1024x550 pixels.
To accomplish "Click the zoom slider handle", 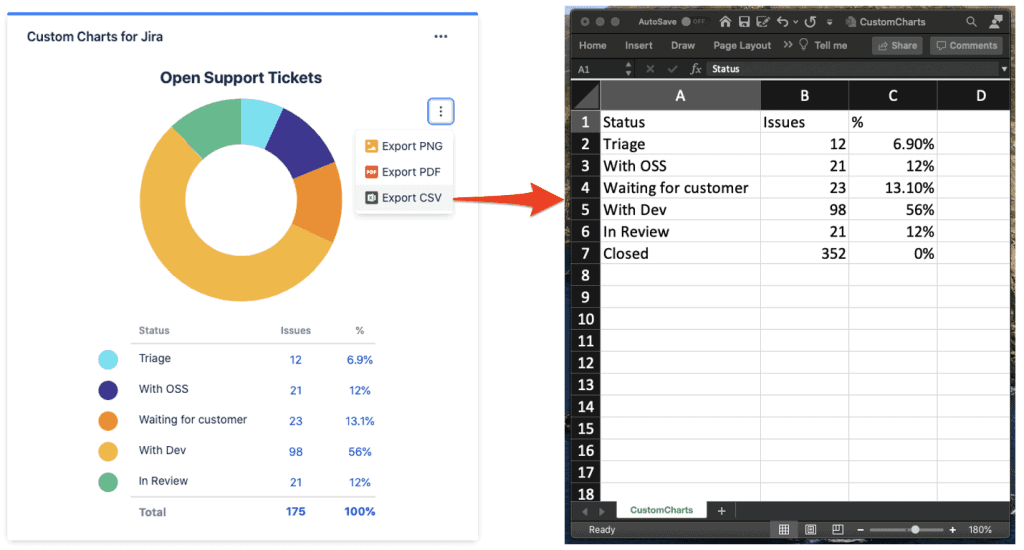I will (915, 529).
